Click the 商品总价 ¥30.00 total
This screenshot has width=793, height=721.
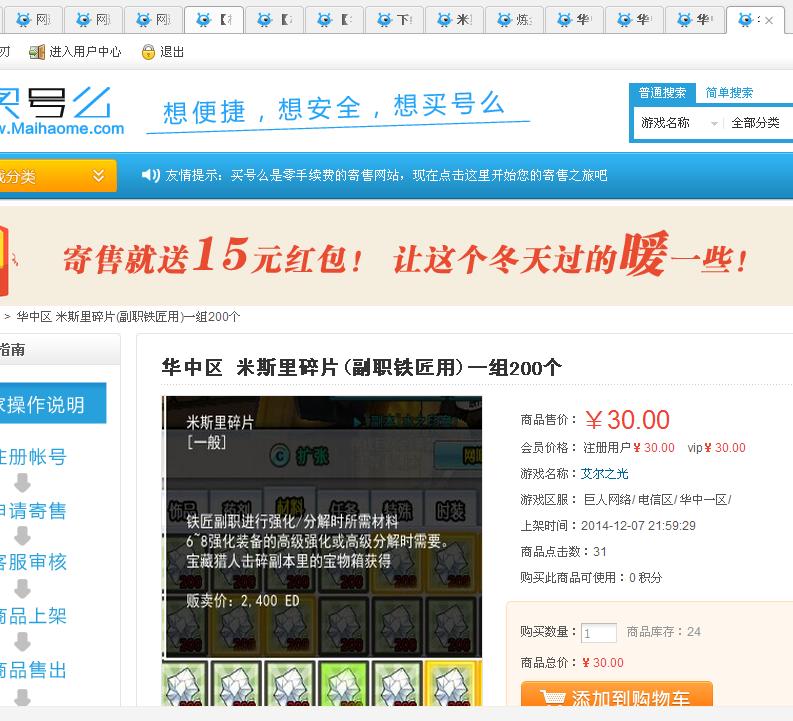coord(572,663)
